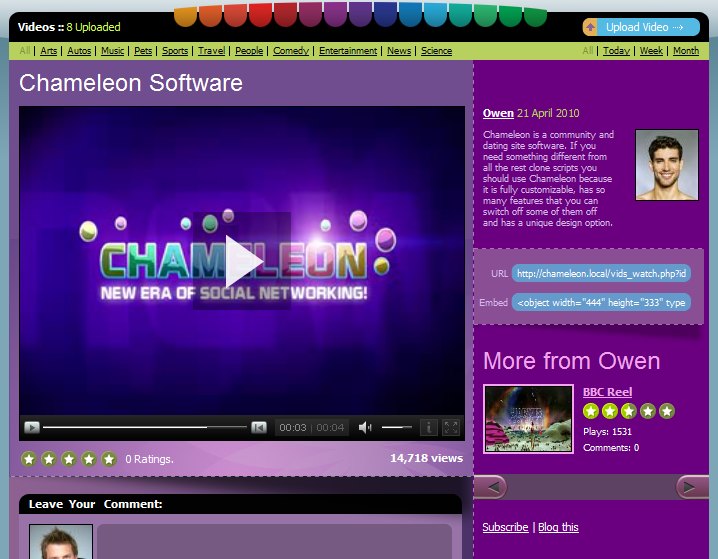Click the left arrow under More from Owen
The width and height of the screenshot is (718, 559).
[x=490, y=487]
